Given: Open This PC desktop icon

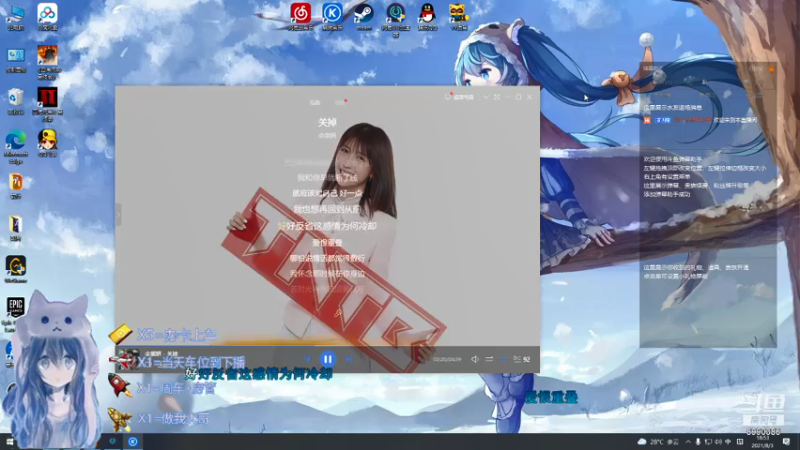Looking at the screenshot, I should [x=16, y=17].
